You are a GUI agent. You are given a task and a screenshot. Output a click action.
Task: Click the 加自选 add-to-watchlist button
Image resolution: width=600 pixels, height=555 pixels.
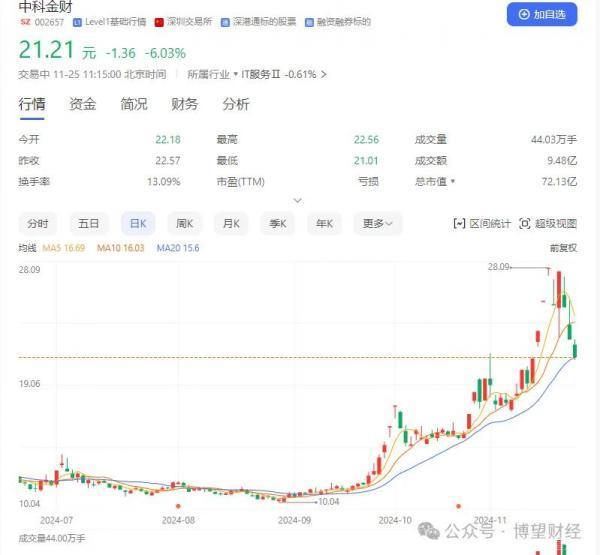pyautogui.click(x=542, y=14)
